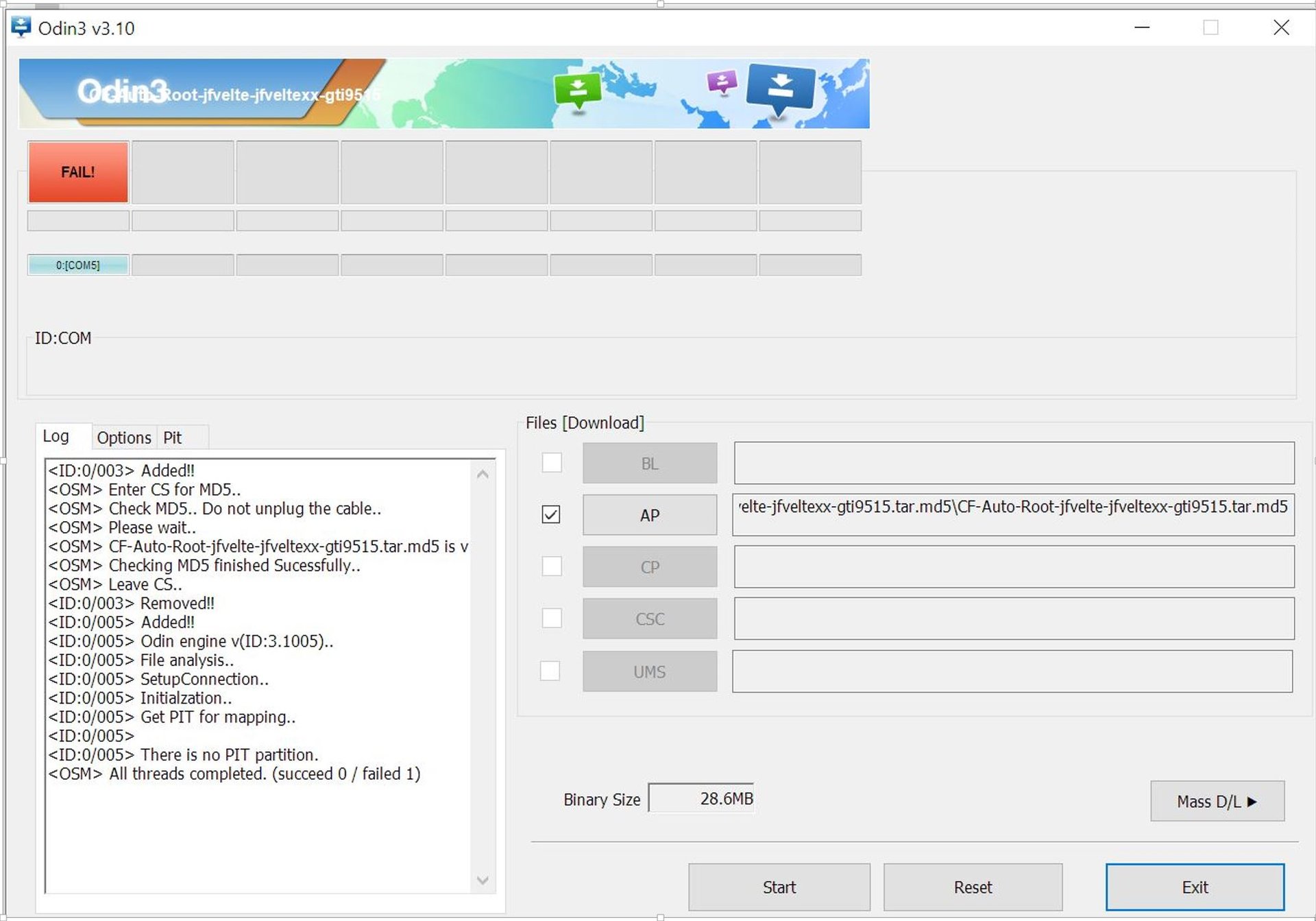This screenshot has height=921, width=1316.
Task: Click the BL file button
Action: pyautogui.click(x=650, y=463)
